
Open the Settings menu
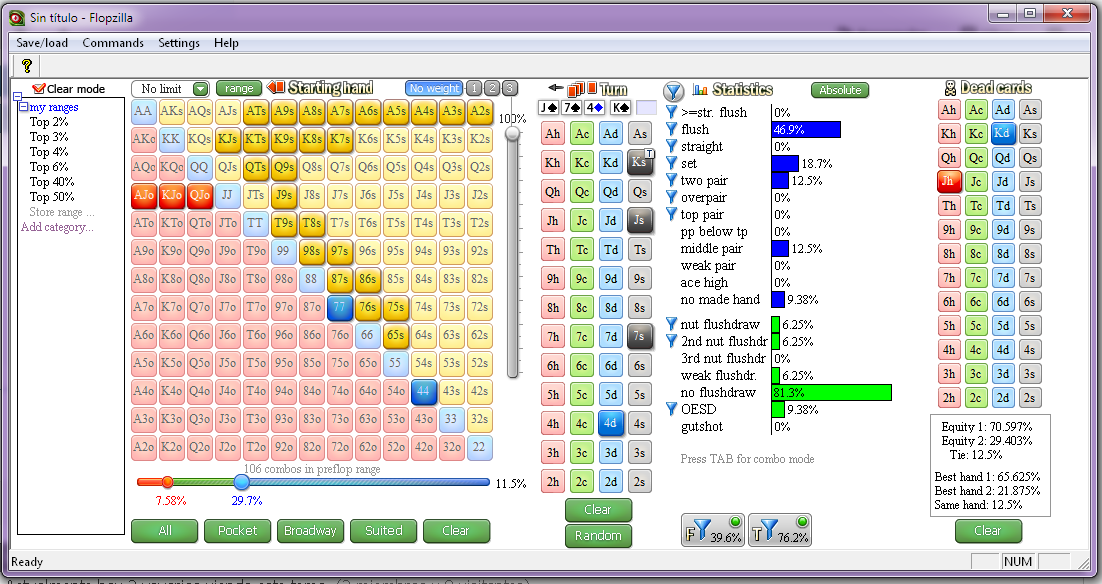pos(179,43)
